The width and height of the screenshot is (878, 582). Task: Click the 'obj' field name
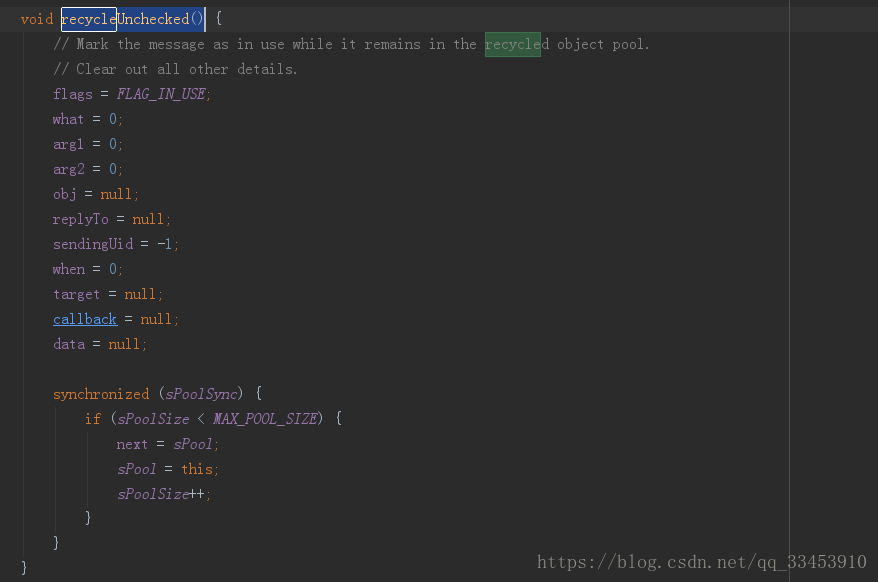pyautogui.click(x=64, y=194)
